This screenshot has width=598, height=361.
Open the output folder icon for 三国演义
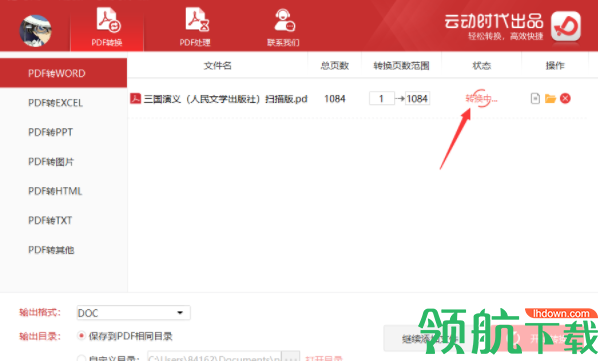[x=550, y=99]
